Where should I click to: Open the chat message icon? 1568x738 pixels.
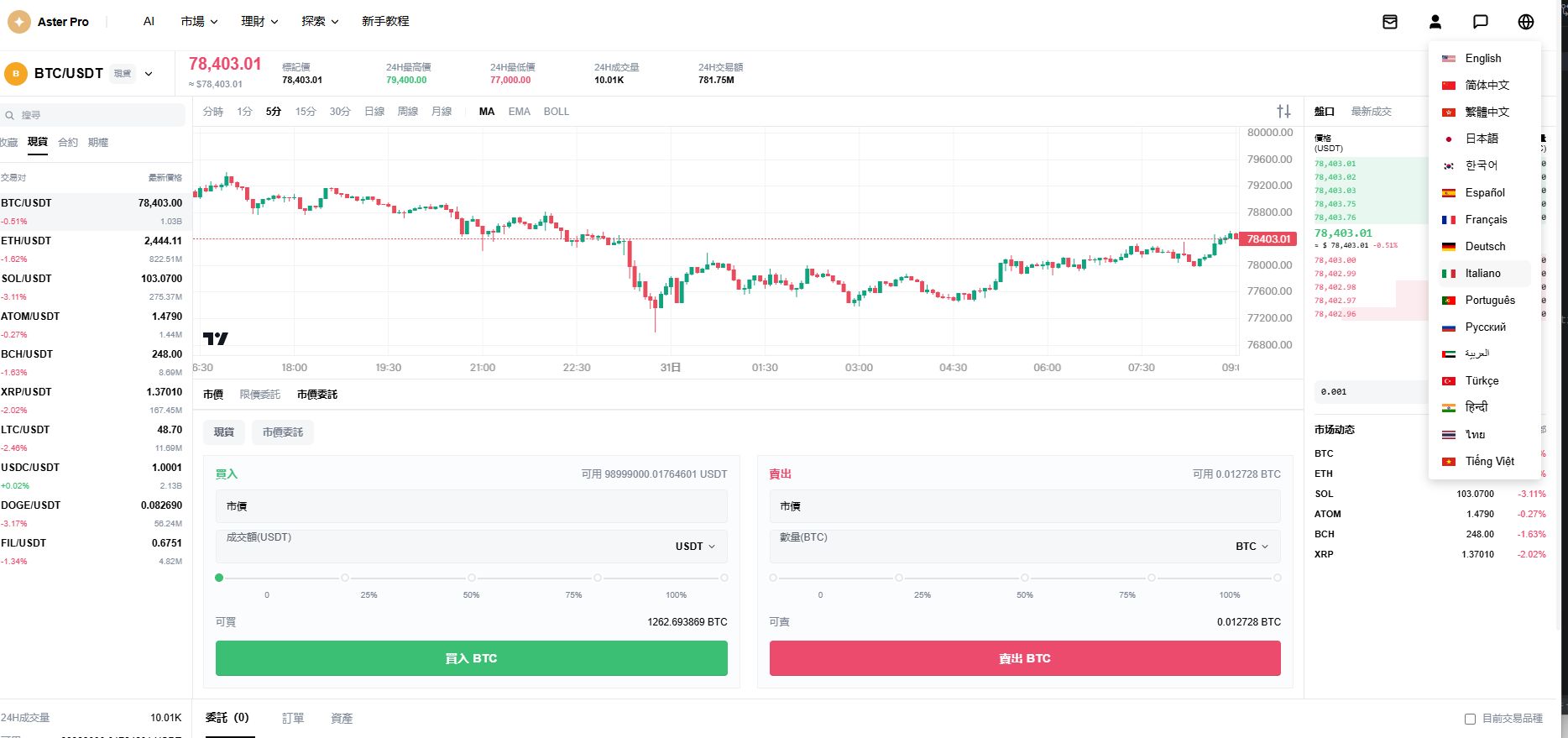tap(1481, 22)
